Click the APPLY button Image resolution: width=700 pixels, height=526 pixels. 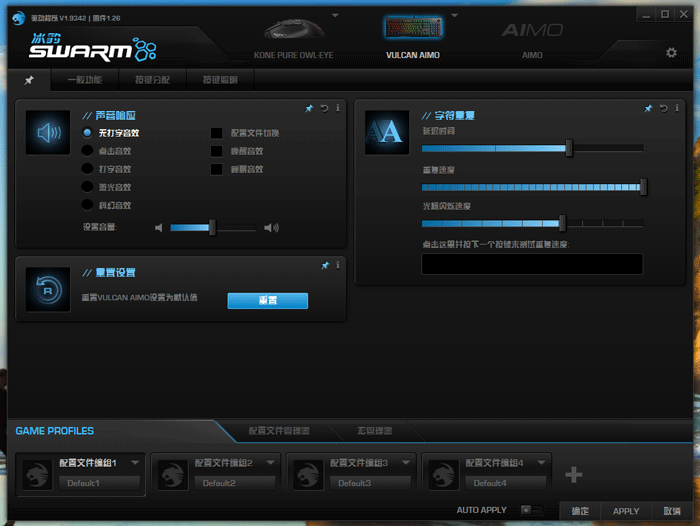(626, 511)
